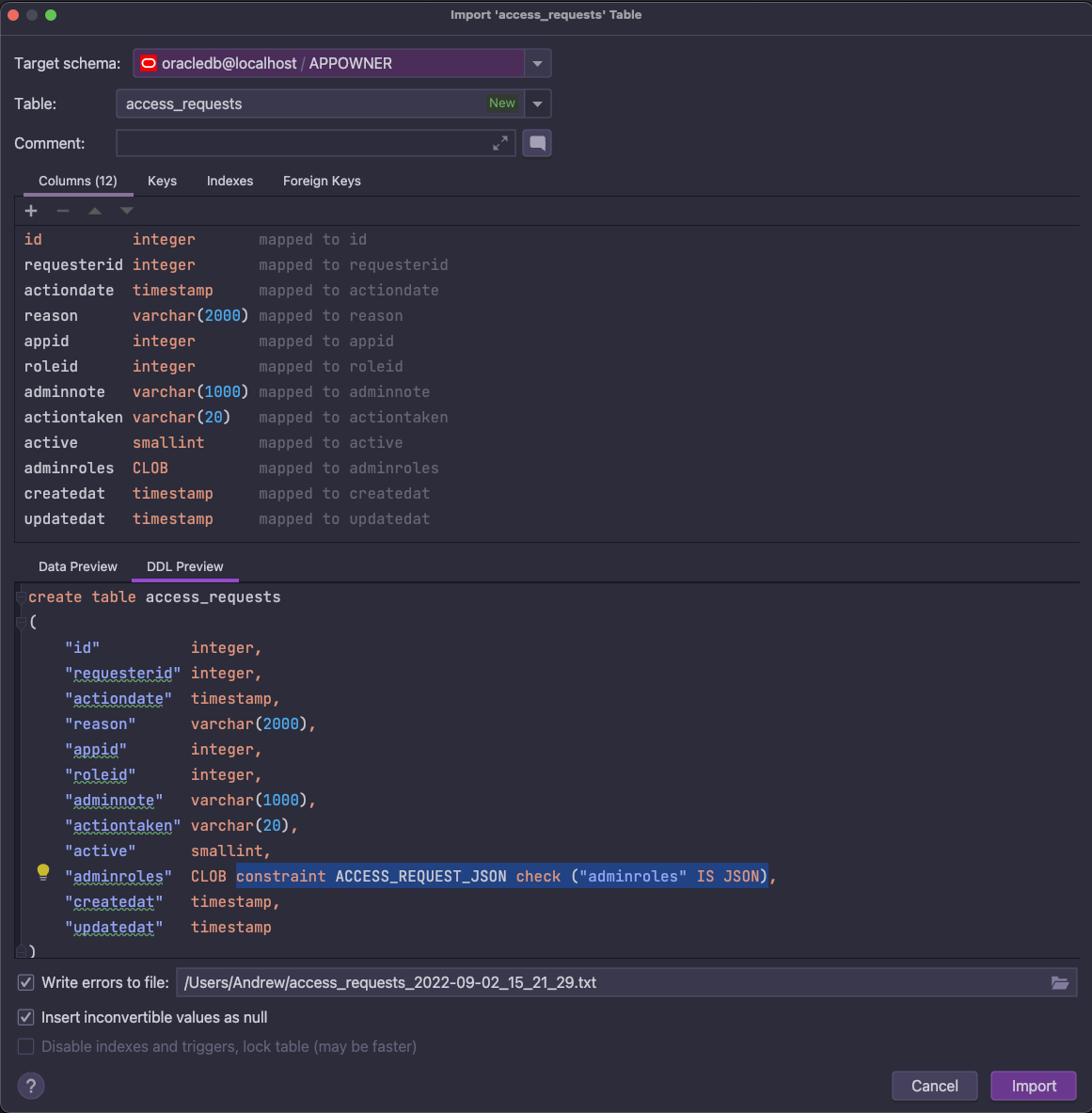Click the Cancel button

(935, 1086)
